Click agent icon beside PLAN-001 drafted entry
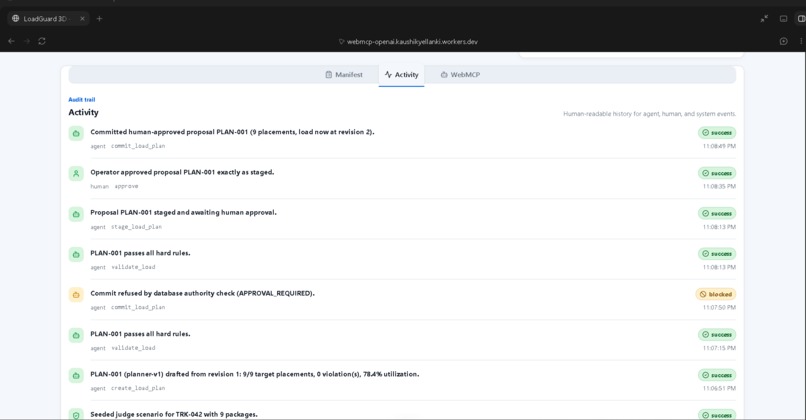 [x=76, y=376]
